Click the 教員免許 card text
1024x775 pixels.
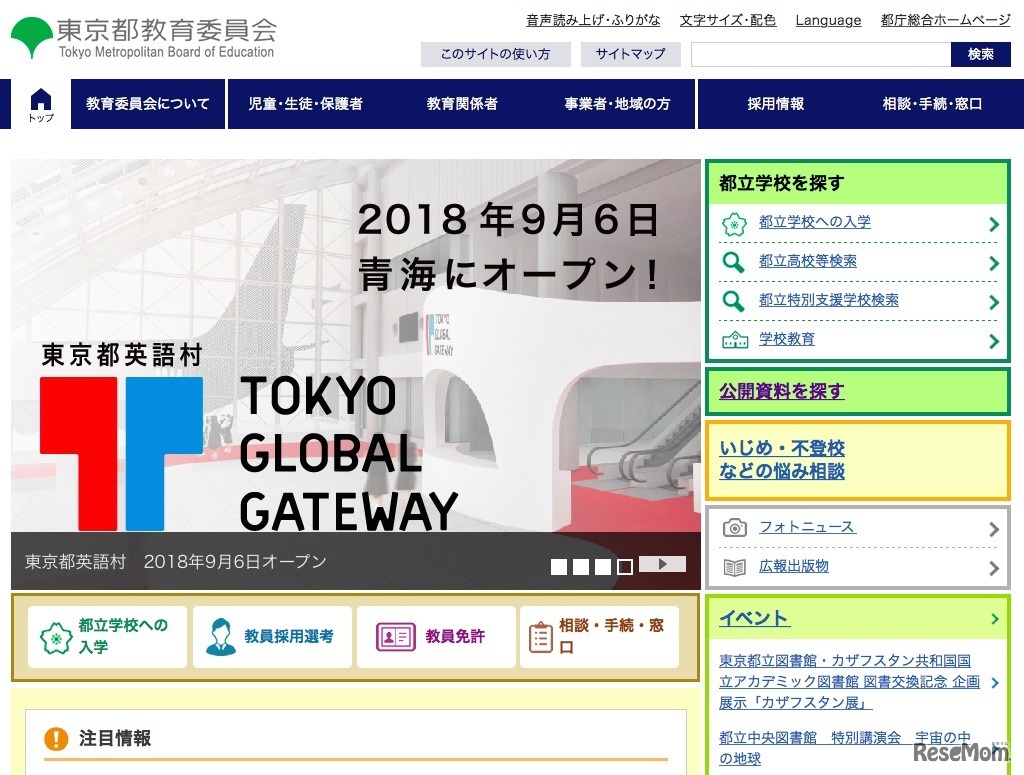455,636
